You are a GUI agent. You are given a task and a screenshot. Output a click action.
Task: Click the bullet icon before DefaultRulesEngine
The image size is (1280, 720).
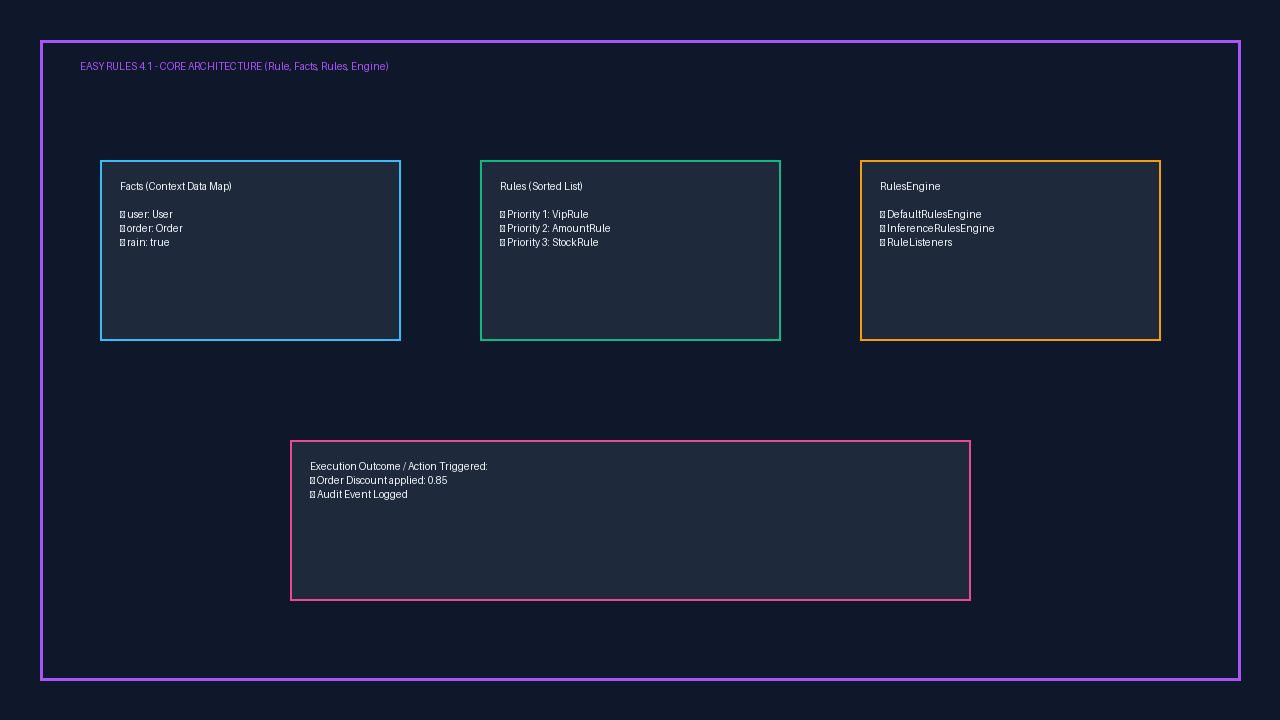tap(882, 214)
